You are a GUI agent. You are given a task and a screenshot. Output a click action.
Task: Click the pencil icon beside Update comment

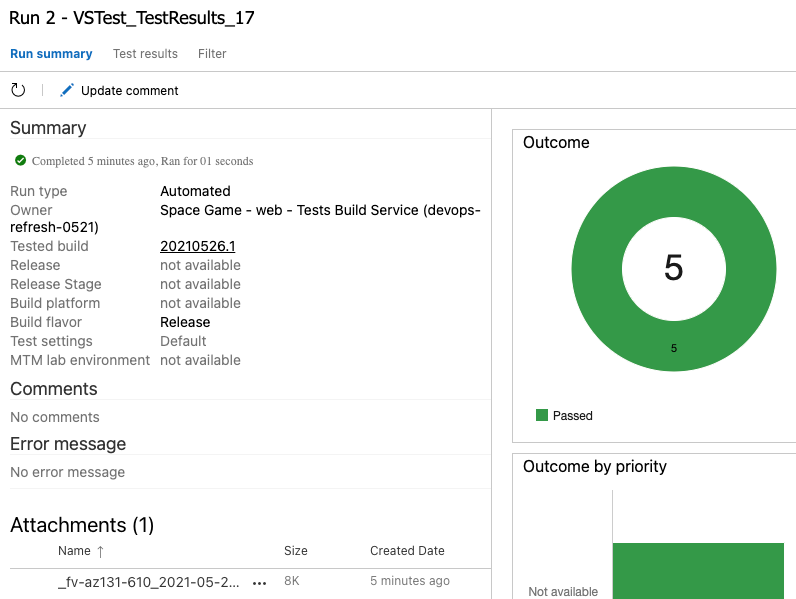[x=67, y=90]
